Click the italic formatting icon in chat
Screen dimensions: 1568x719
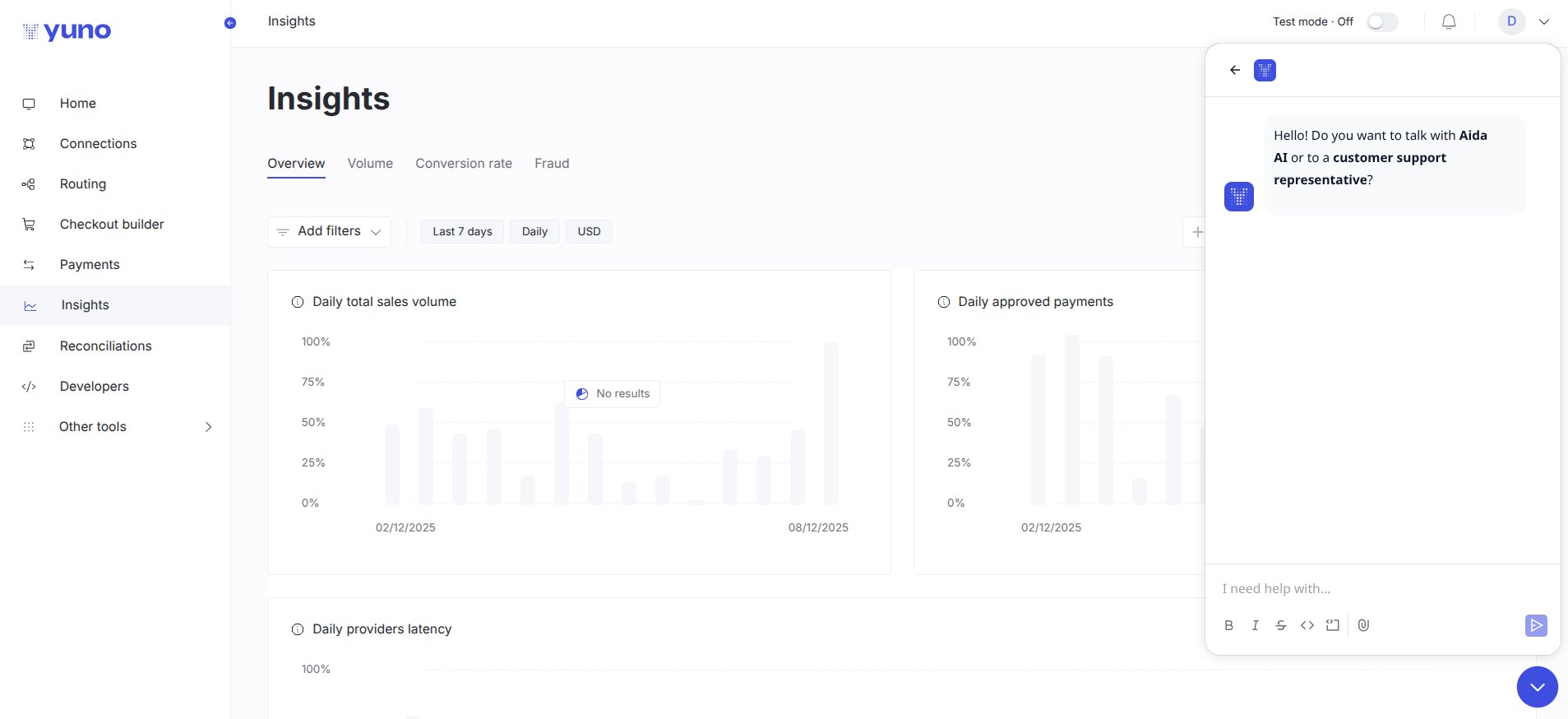pyautogui.click(x=1255, y=625)
